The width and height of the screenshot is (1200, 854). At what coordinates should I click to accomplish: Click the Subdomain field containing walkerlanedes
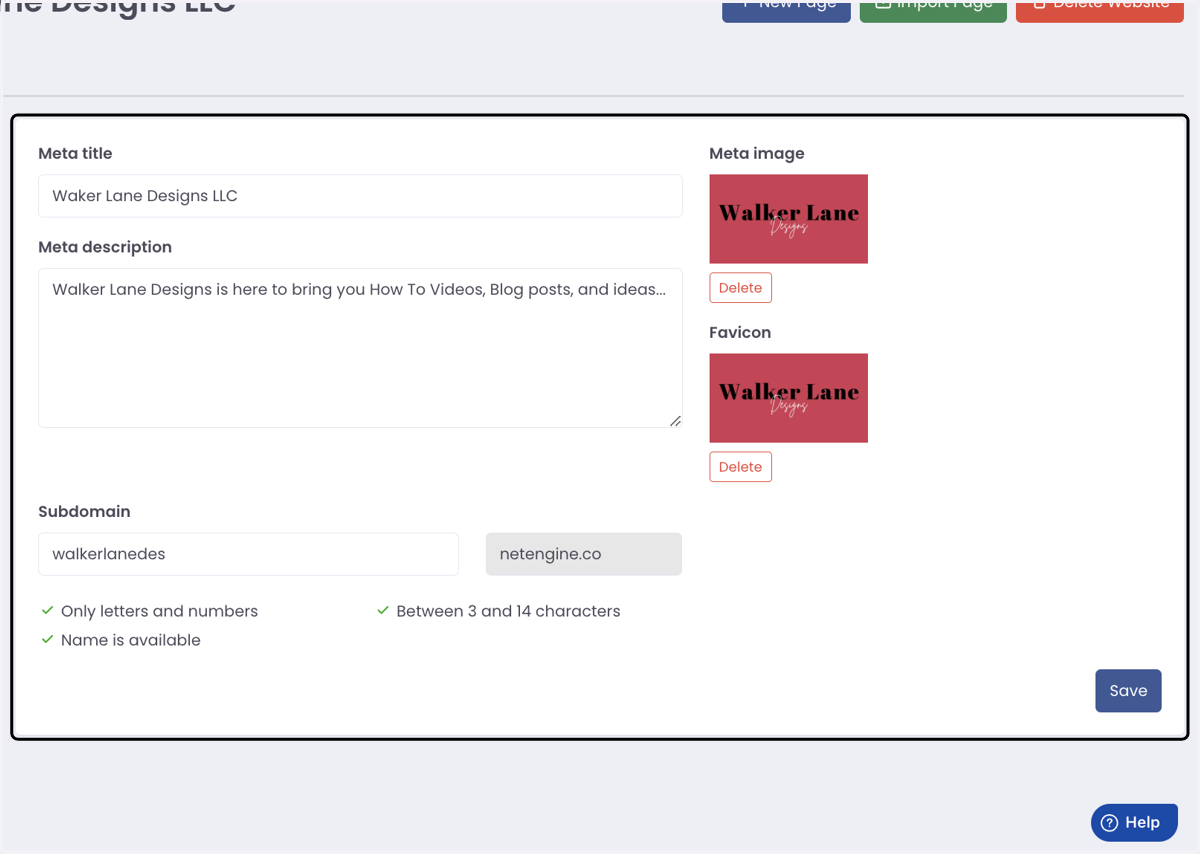pyautogui.click(x=248, y=554)
